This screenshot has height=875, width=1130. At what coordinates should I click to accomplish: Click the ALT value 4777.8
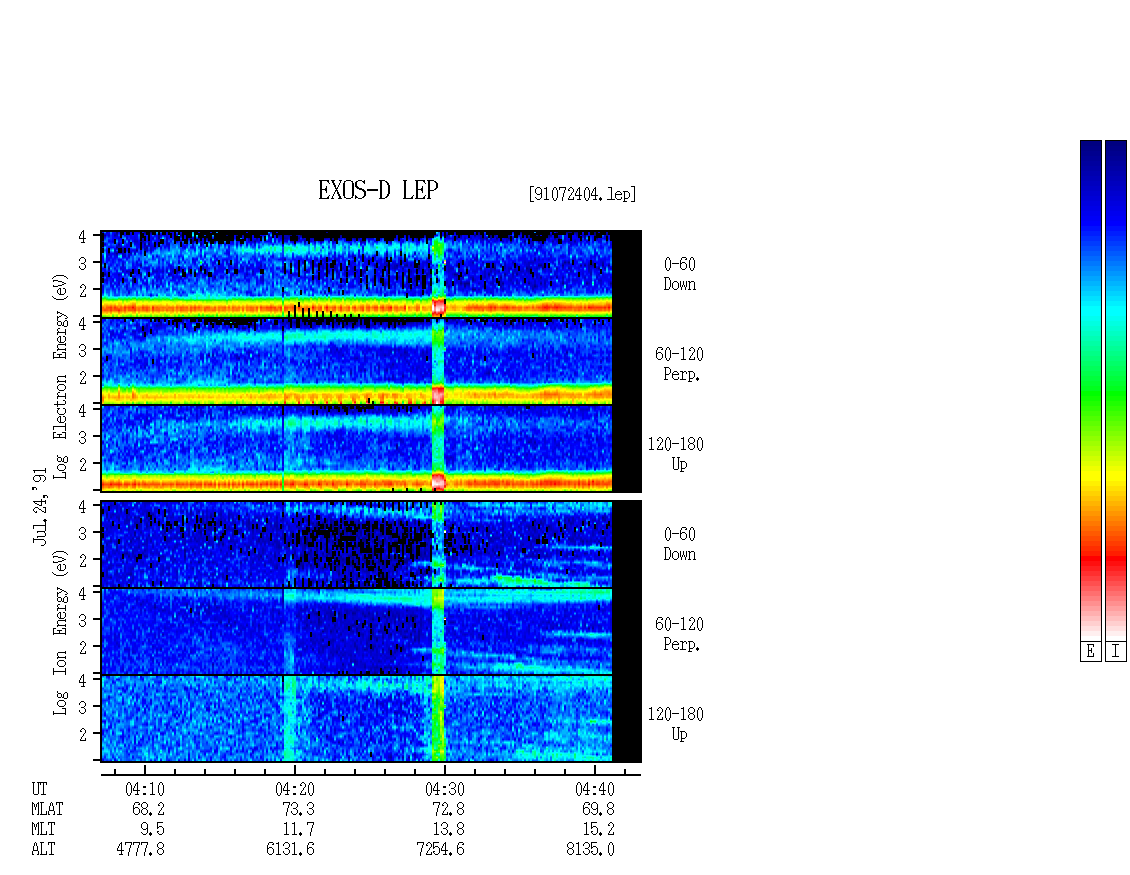tap(141, 850)
